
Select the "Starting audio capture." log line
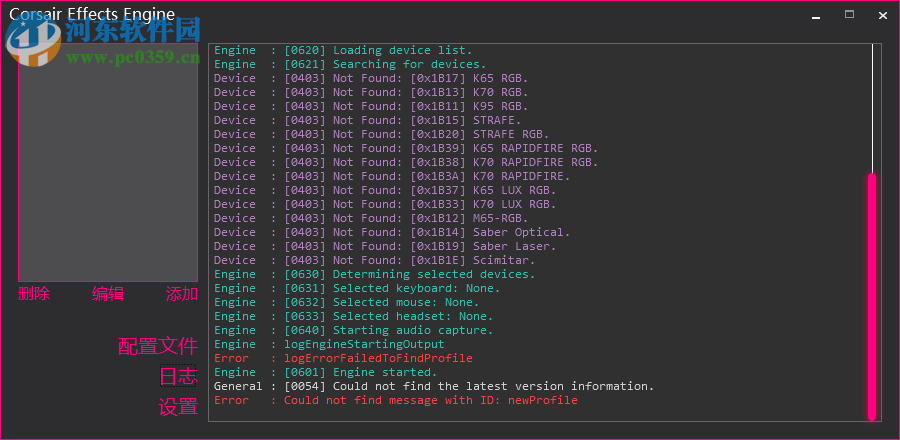tap(412, 330)
